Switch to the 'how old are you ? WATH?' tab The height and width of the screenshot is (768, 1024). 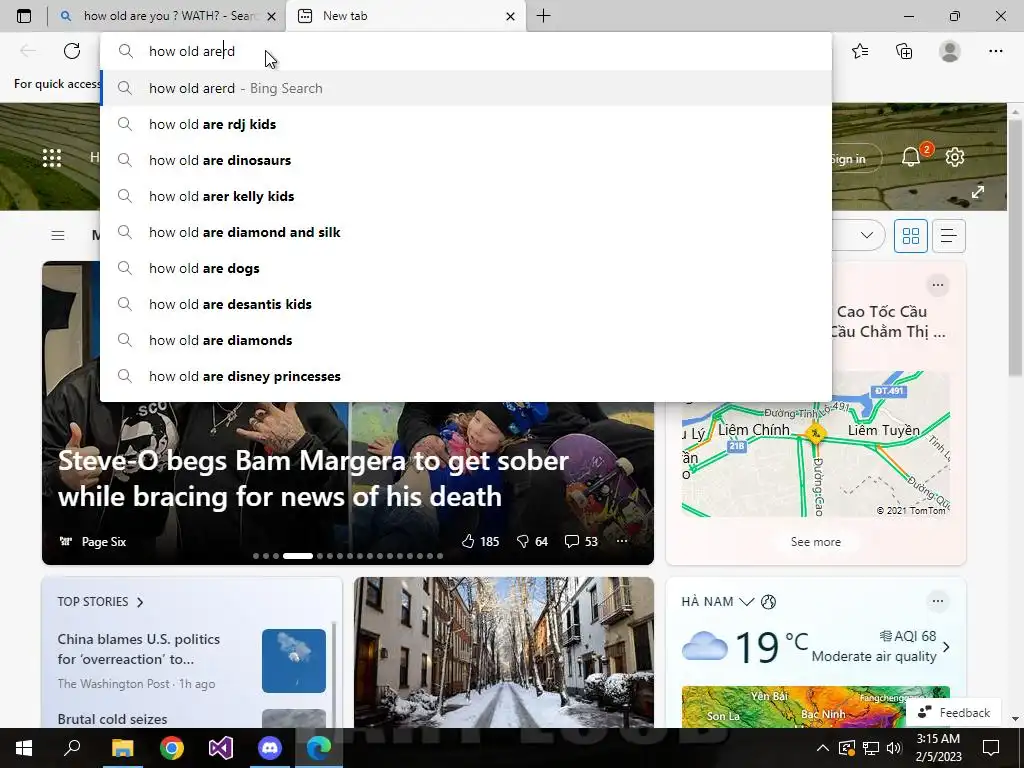[167, 16]
